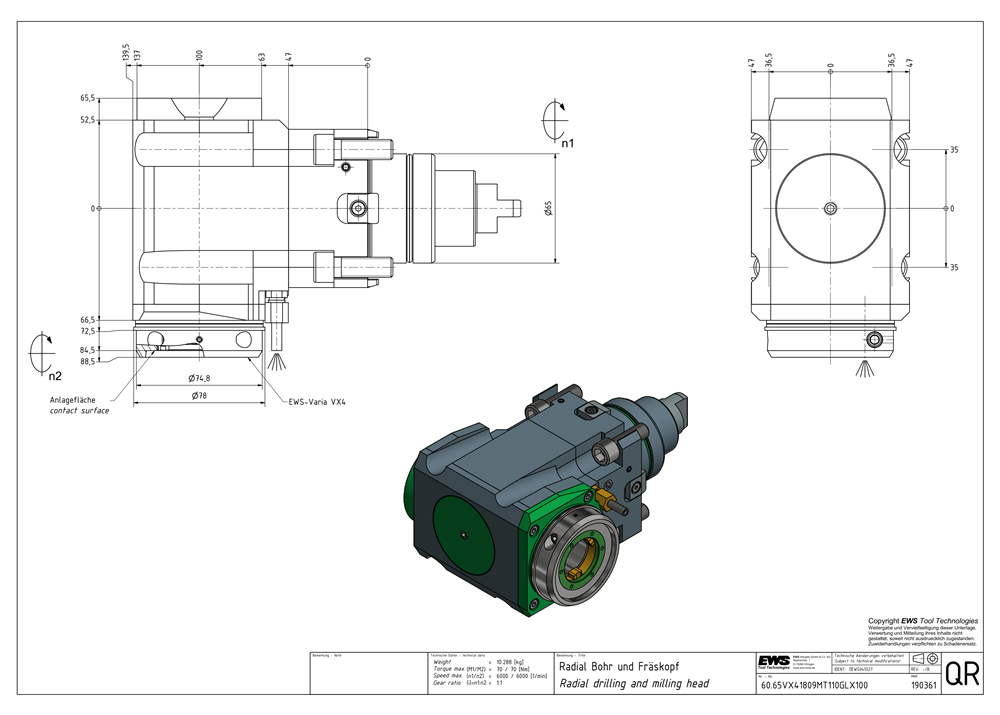Click Subject to technical modifications note
1000x715 pixels.
pos(869,661)
